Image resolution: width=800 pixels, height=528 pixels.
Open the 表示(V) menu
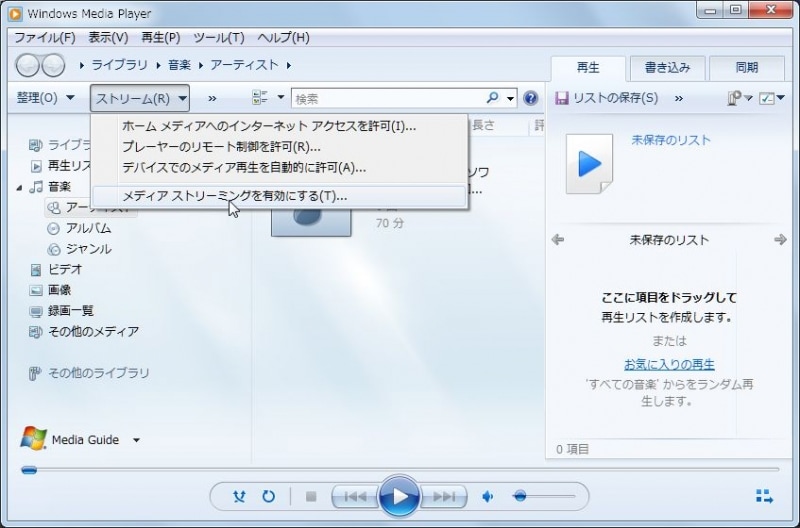108,38
